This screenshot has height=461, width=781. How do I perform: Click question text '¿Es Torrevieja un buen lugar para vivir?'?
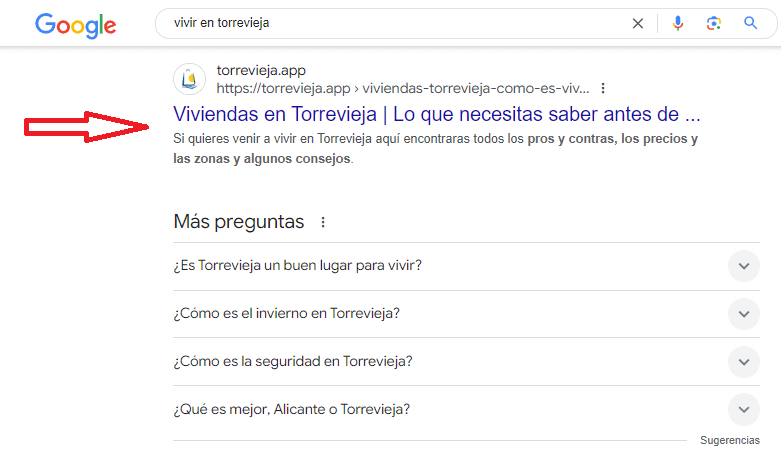pyautogui.click(x=297, y=265)
